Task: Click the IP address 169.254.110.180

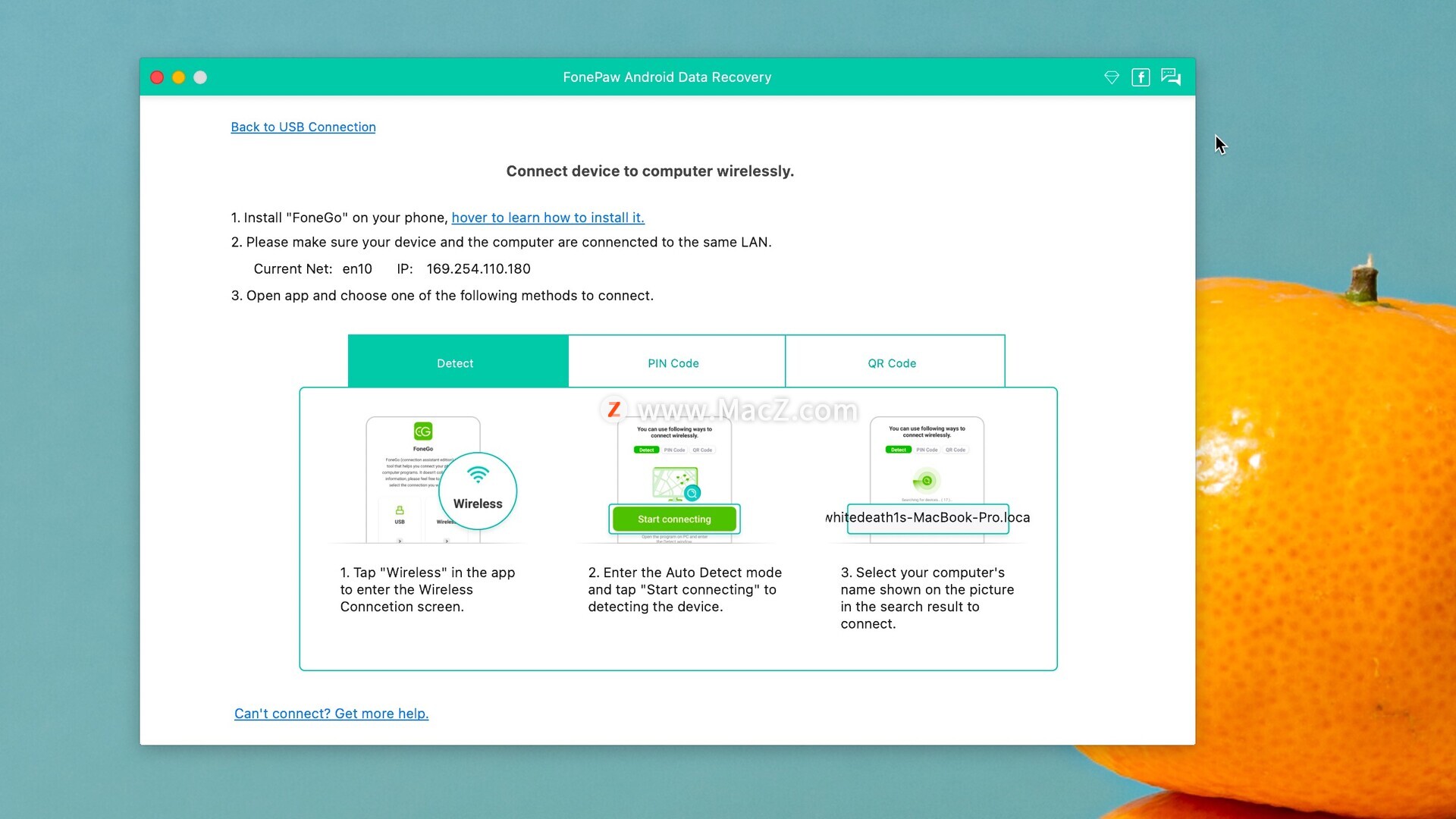Action: point(479,269)
